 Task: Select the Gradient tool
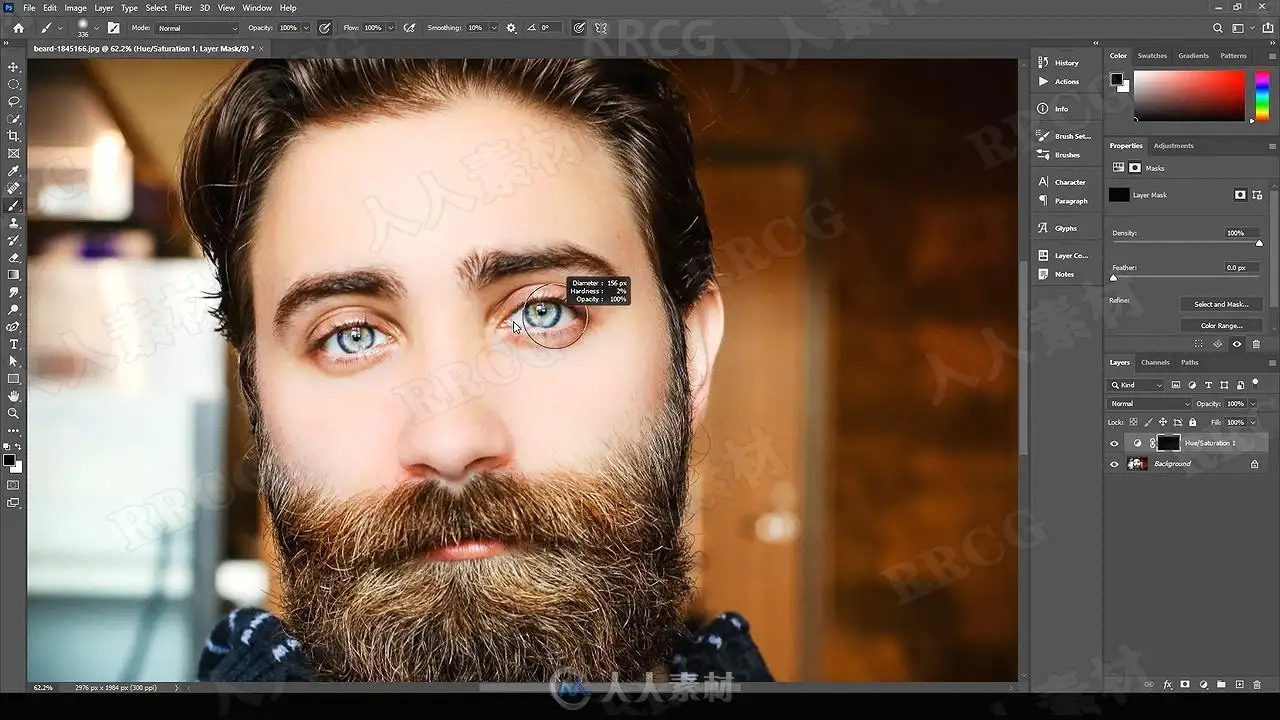14,275
